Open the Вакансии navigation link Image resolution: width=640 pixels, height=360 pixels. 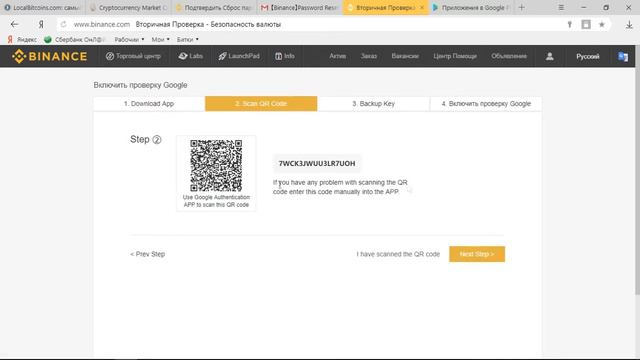coord(405,56)
